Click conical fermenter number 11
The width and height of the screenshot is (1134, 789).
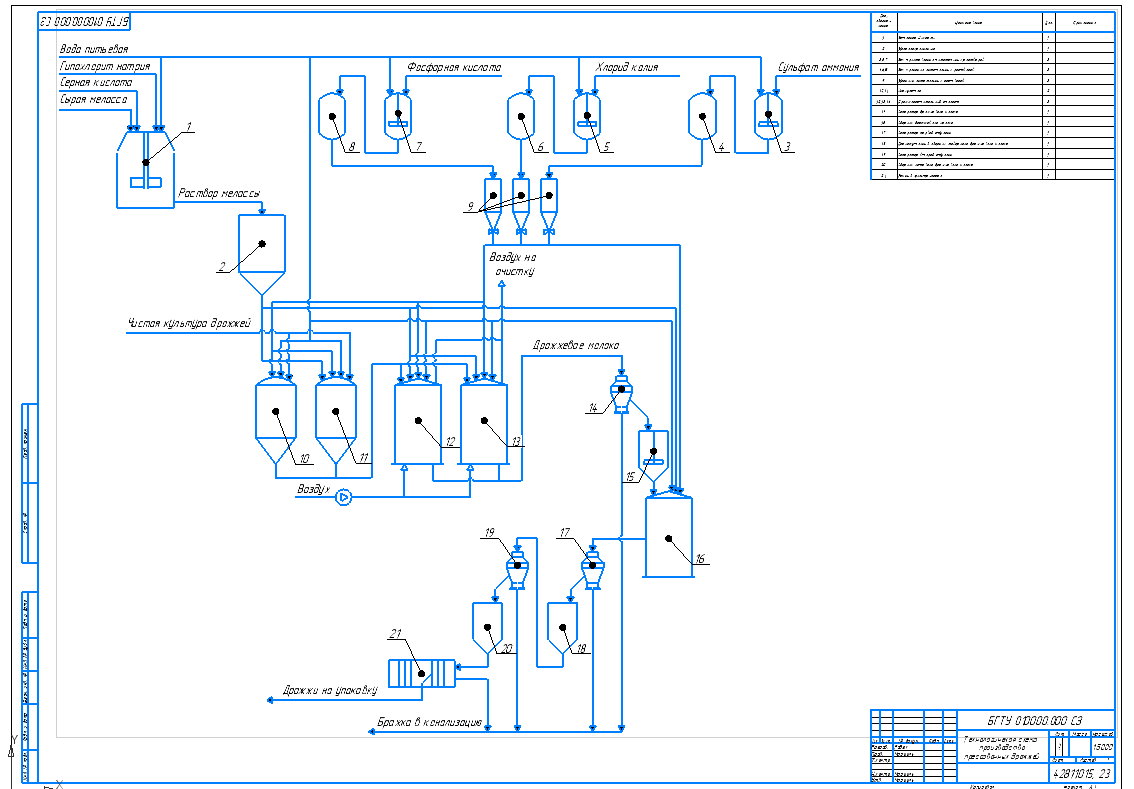pyautogui.click(x=336, y=421)
